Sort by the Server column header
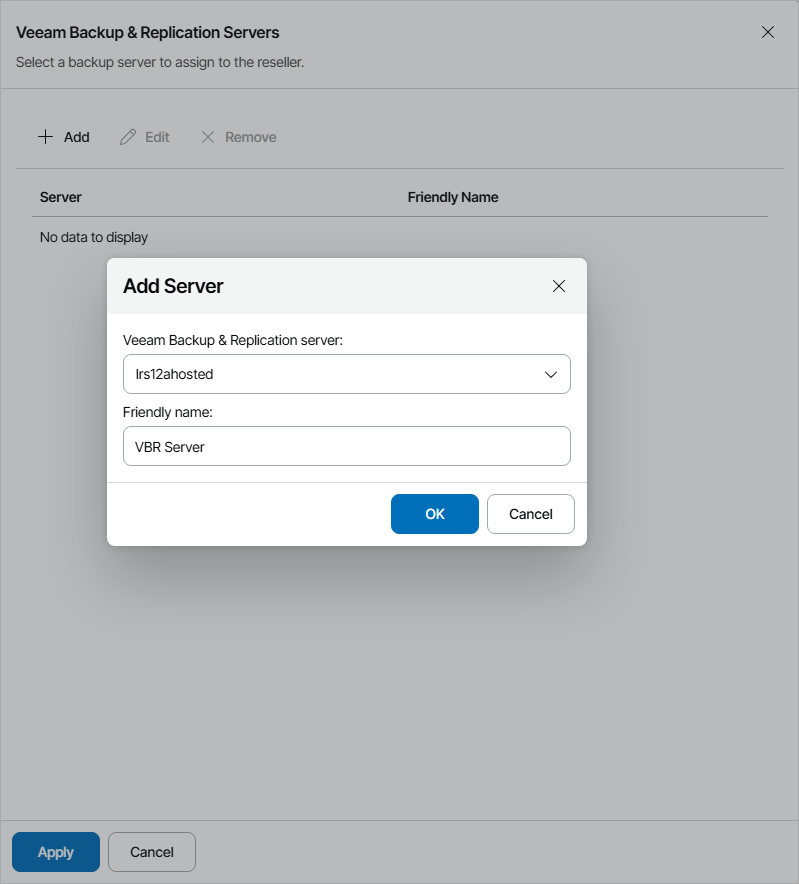 [x=61, y=197]
